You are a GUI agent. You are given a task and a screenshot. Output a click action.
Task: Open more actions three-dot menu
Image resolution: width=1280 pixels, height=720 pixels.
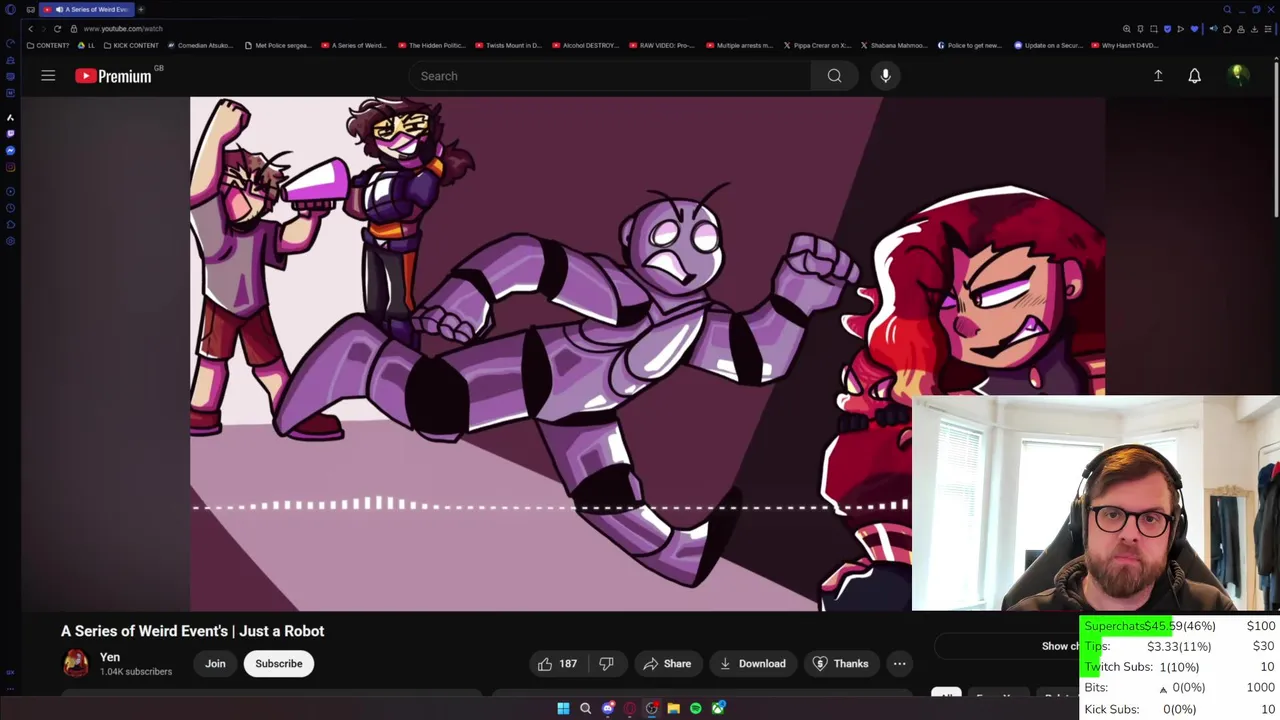point(899,664)
